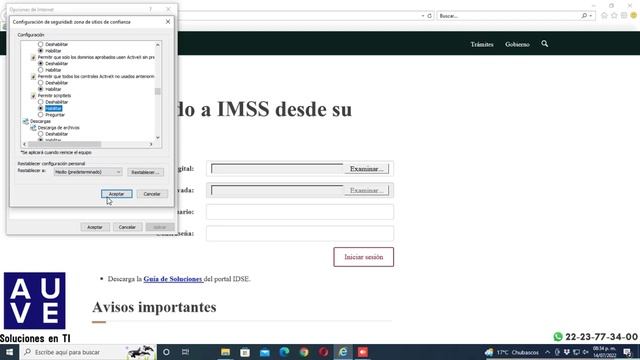The image size is (640, 360).
Task: Open Google Chrome from the taskbar
Action: 304,352
